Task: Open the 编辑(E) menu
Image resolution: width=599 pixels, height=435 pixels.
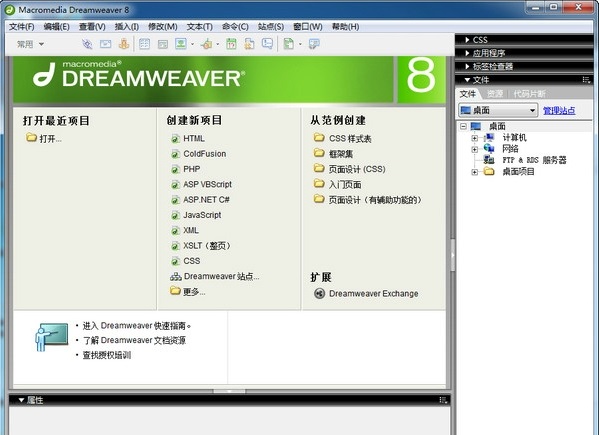Action: [57, 27]
